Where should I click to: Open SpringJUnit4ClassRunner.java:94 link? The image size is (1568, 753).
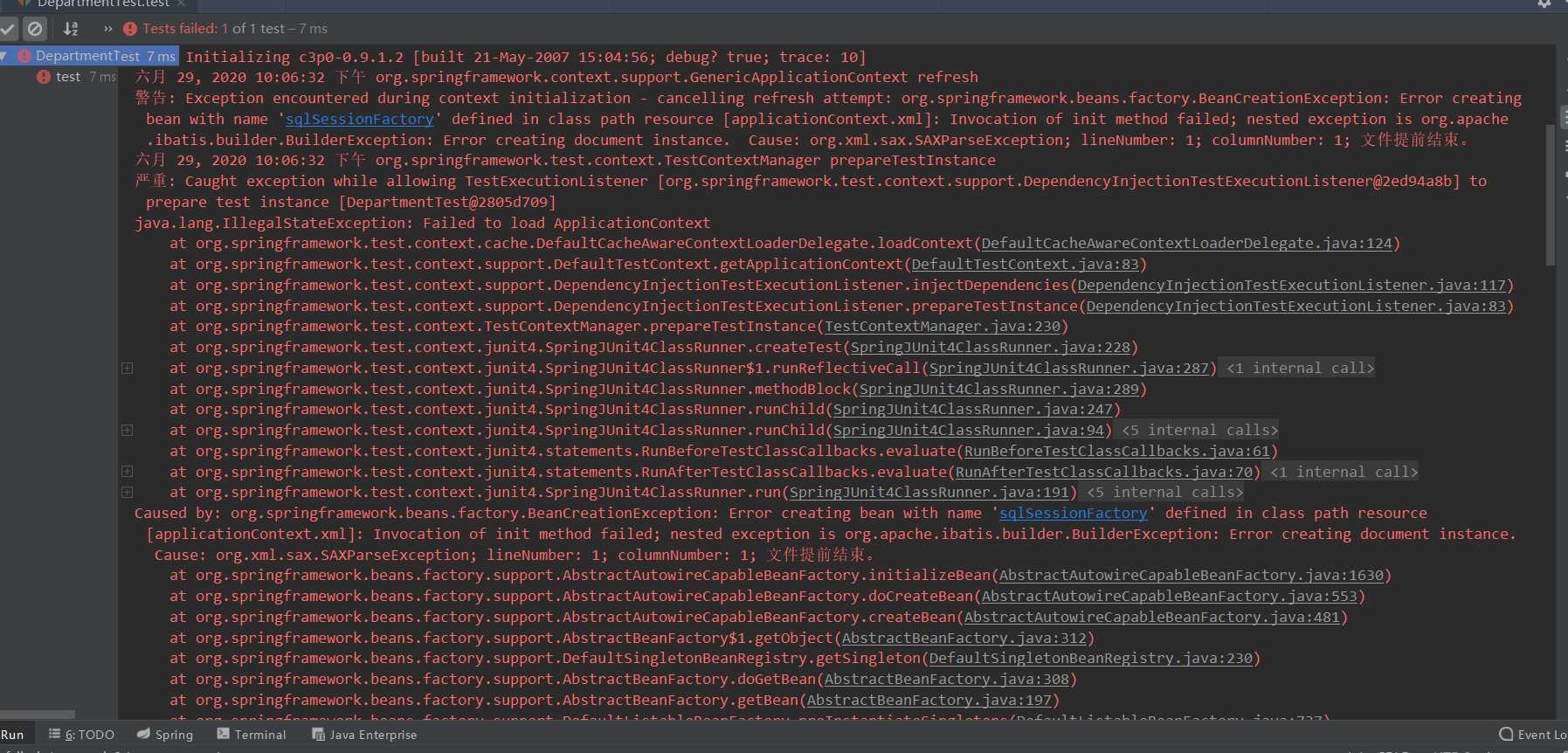968,430
